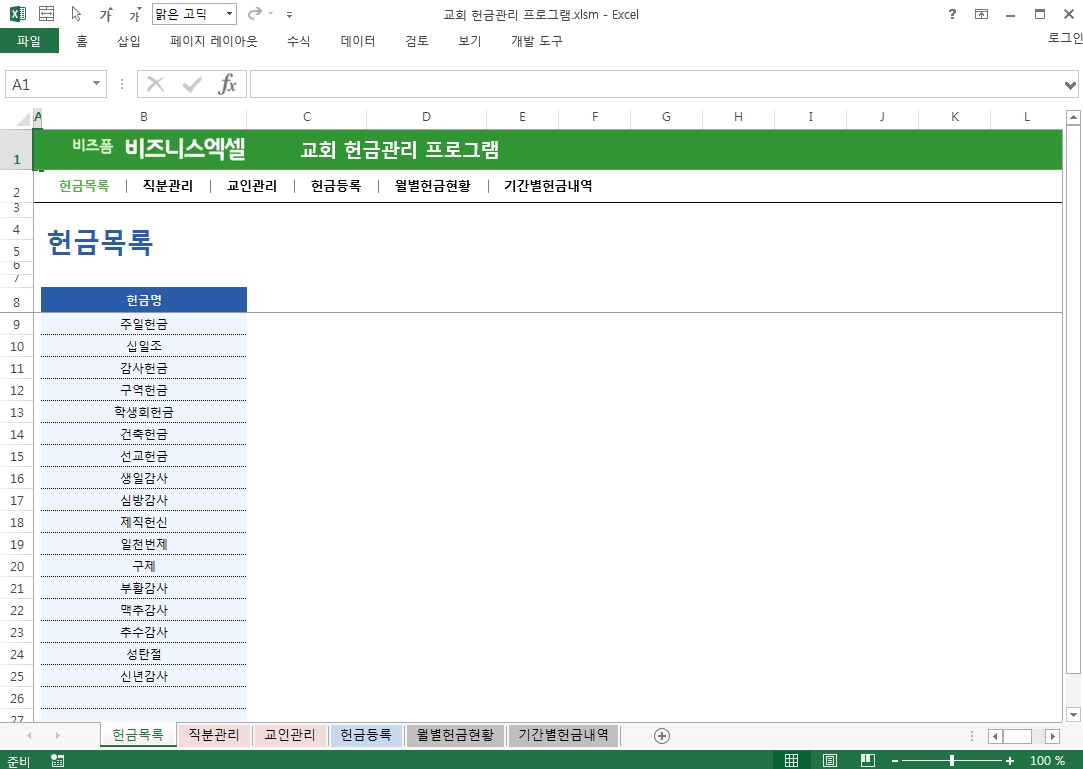Select the 헌금명 header cell
The width and height of the screenshot is (1083, 769).
pyautogui.click(x=144, y=300)
